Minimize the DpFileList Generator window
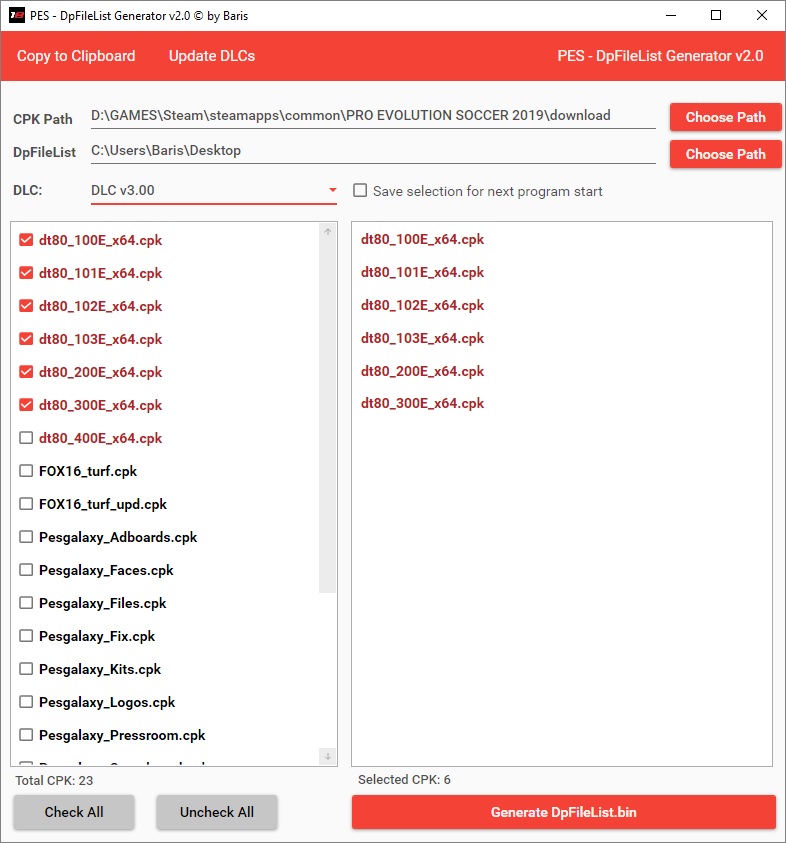Screen dimensions: 786x843 pyautogui.click(x=671, y=15)
